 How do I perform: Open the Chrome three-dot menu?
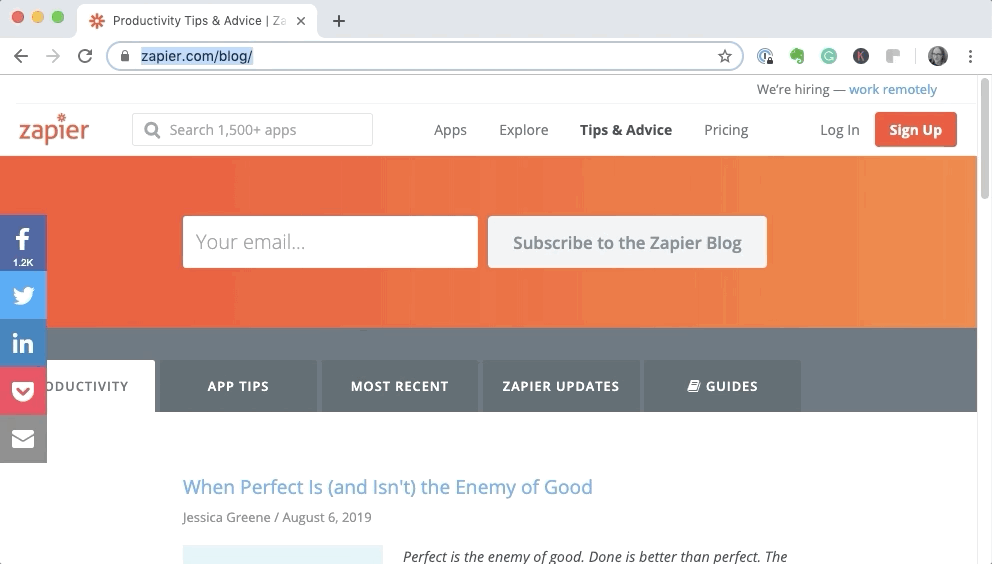click(970, 56)
